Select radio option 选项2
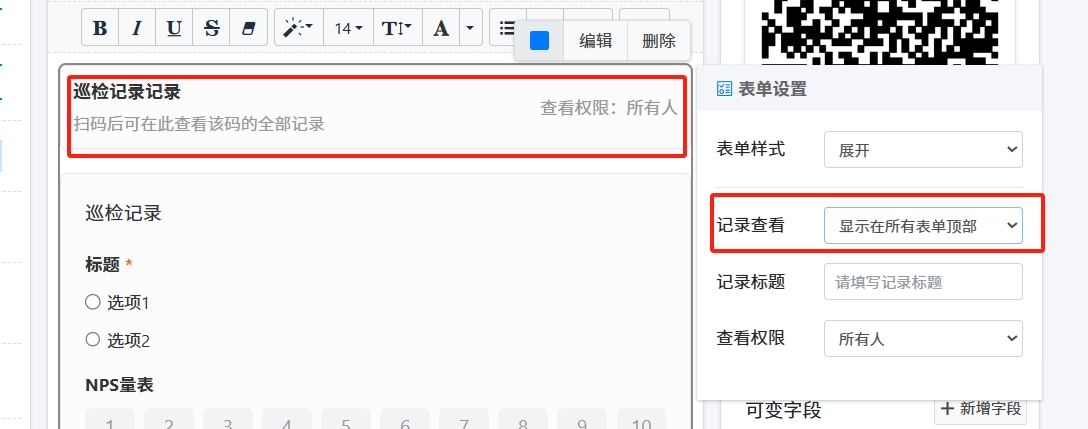Screen dimensions: 1088x429 pos(93,340)
